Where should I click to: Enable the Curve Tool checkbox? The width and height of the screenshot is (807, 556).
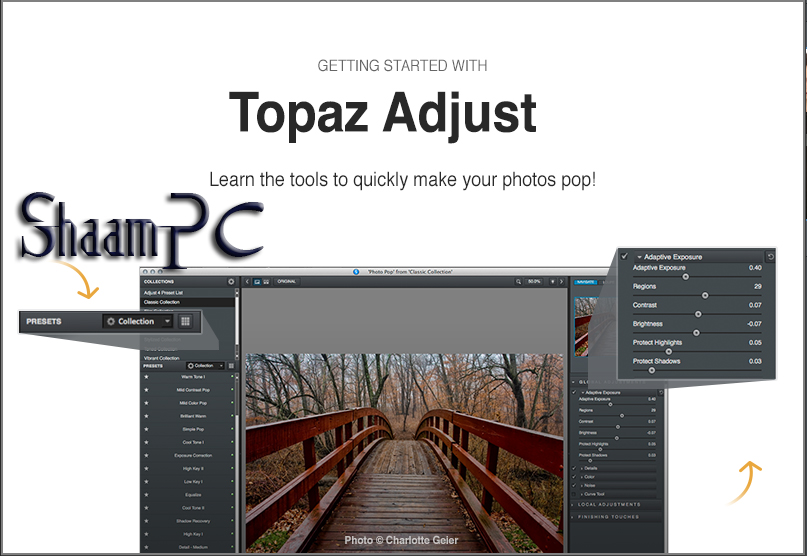(x=574, y=494)
